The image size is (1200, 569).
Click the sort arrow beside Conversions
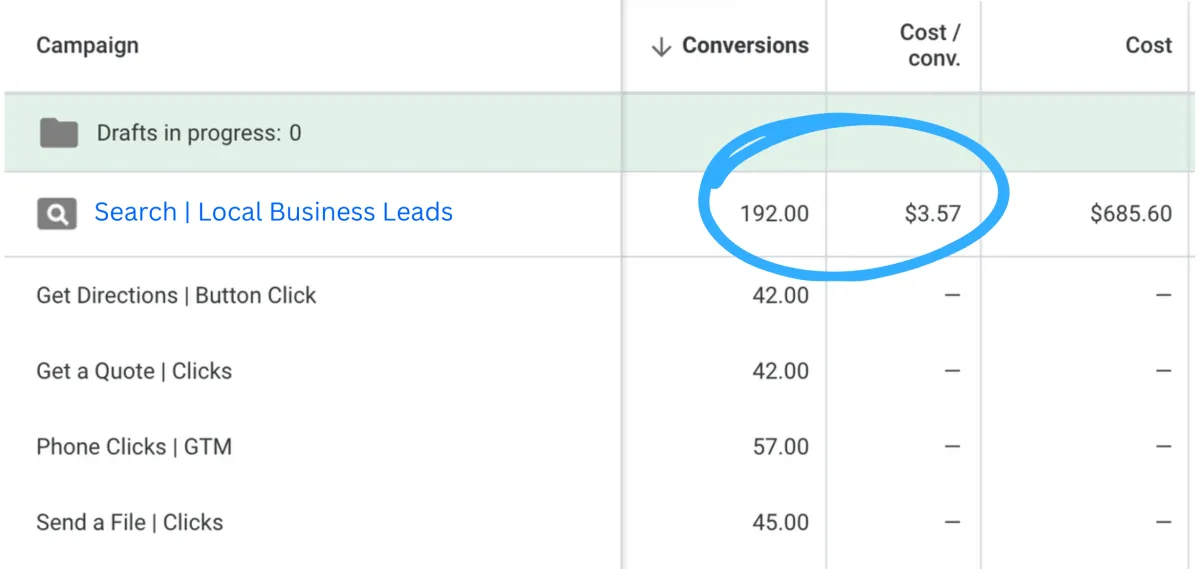pyautogui.click(x=660, y=47)
